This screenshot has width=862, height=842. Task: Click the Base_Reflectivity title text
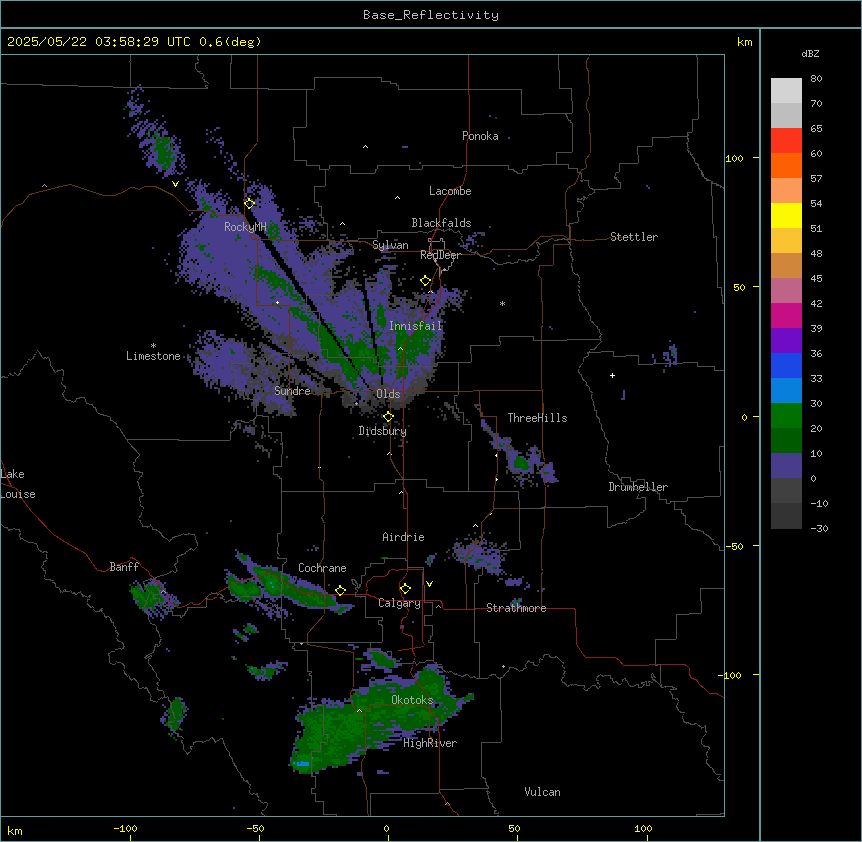(431, 15)
